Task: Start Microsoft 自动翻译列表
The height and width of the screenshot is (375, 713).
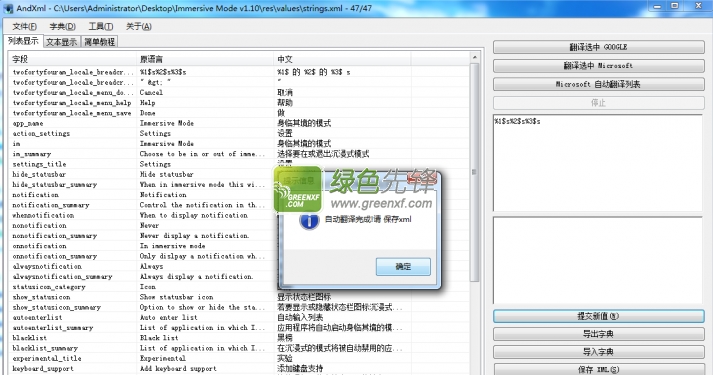Action: [598, 84]
